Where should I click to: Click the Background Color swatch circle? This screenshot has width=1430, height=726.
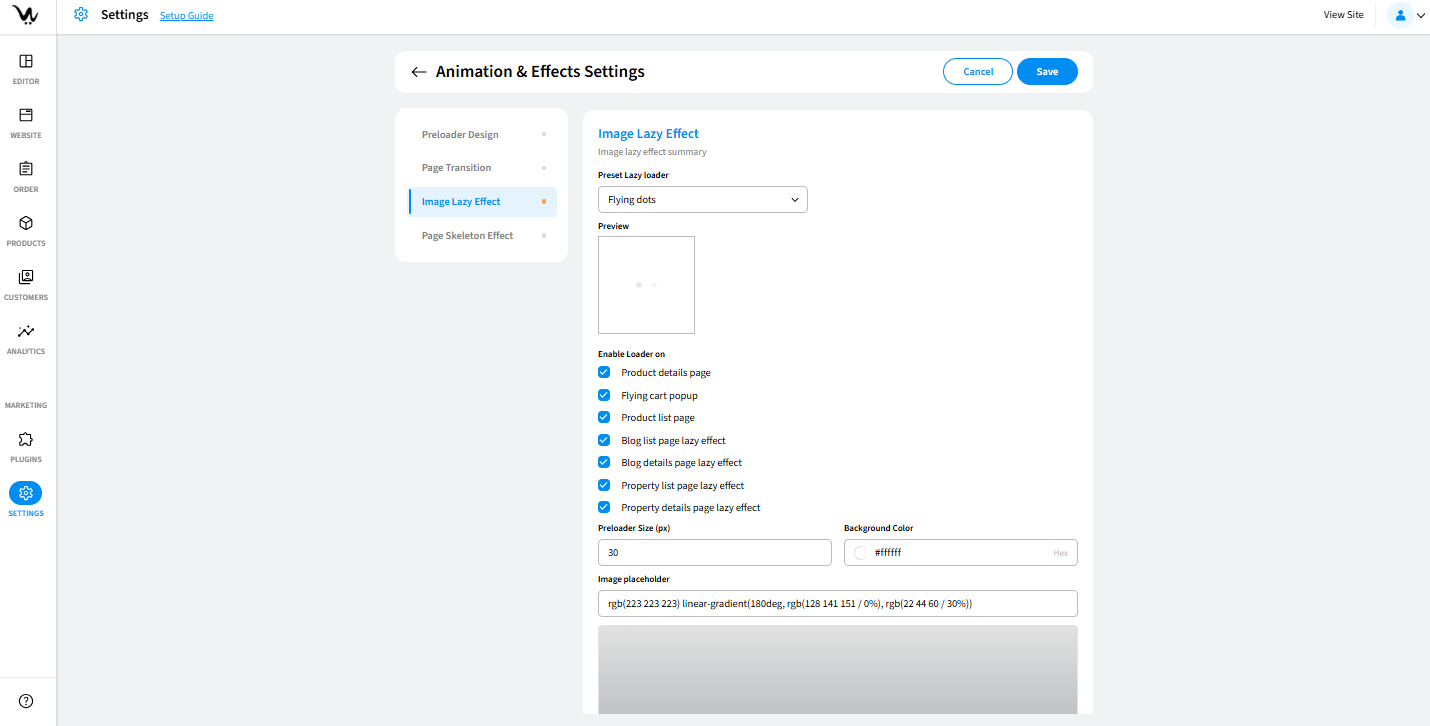861,553
